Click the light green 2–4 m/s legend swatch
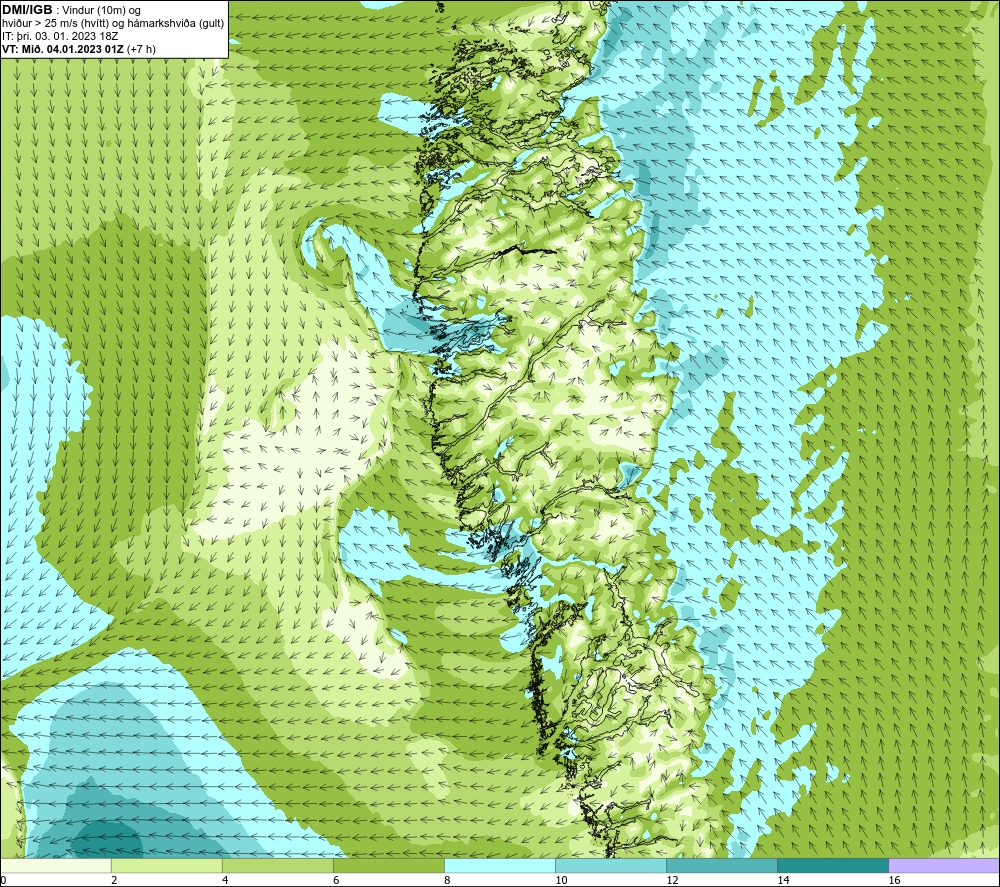 point(166,865)
